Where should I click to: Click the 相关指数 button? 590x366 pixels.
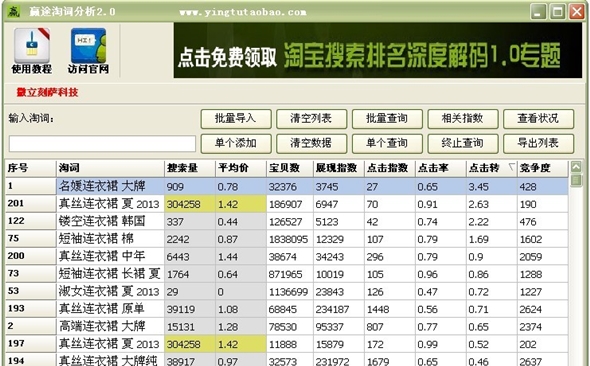click(463, 119)
